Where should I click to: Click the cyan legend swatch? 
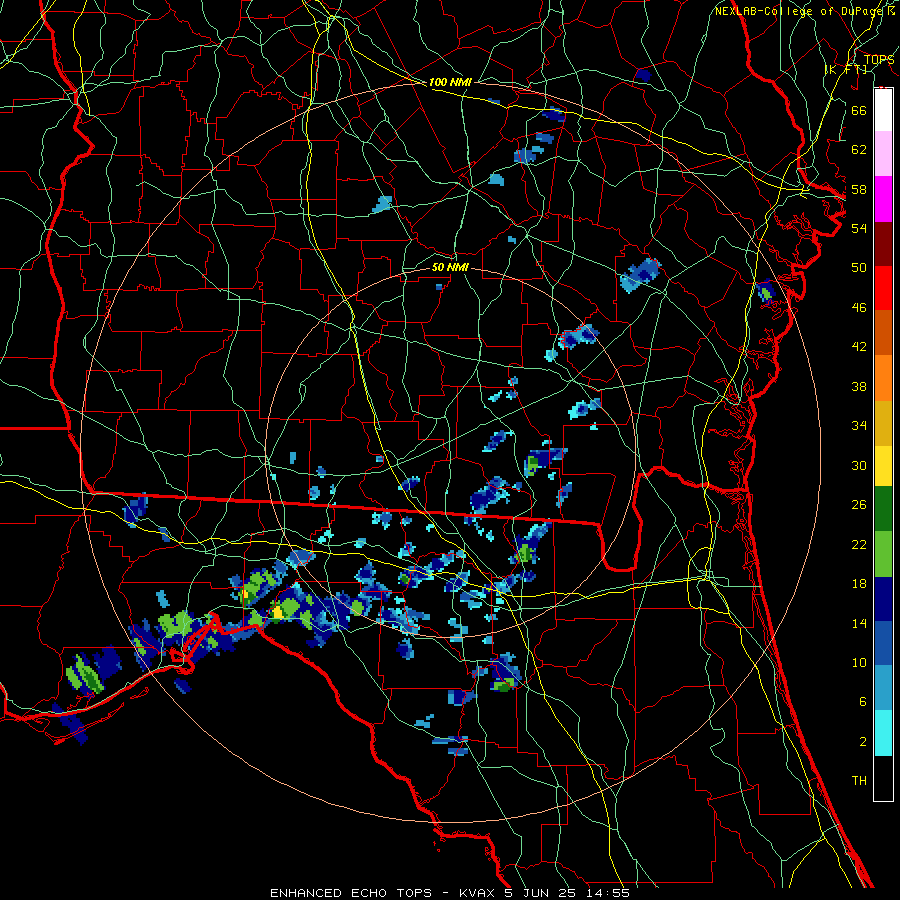[883, 733]
